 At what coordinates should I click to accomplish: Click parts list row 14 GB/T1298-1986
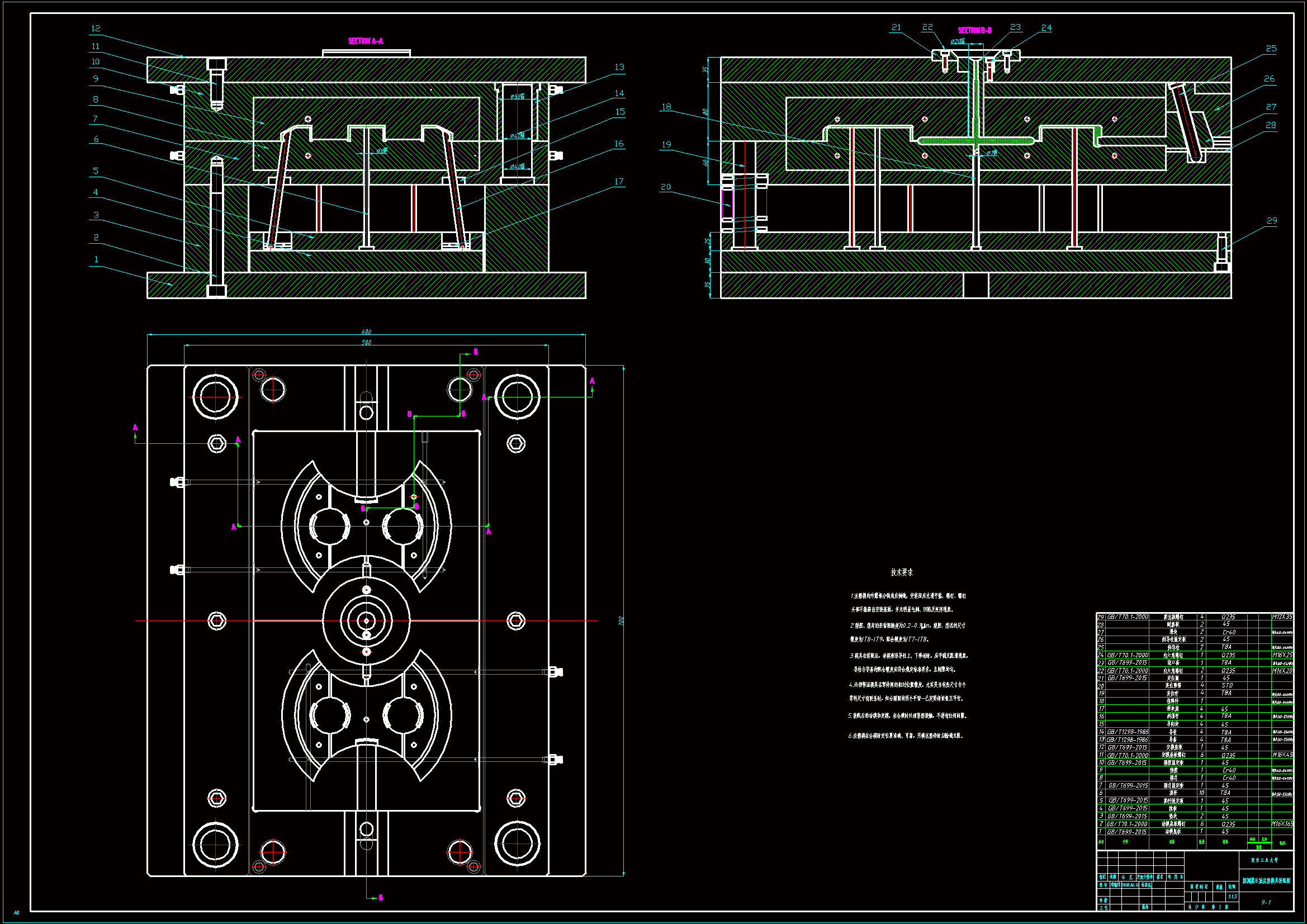click(x=1127, y=732)
